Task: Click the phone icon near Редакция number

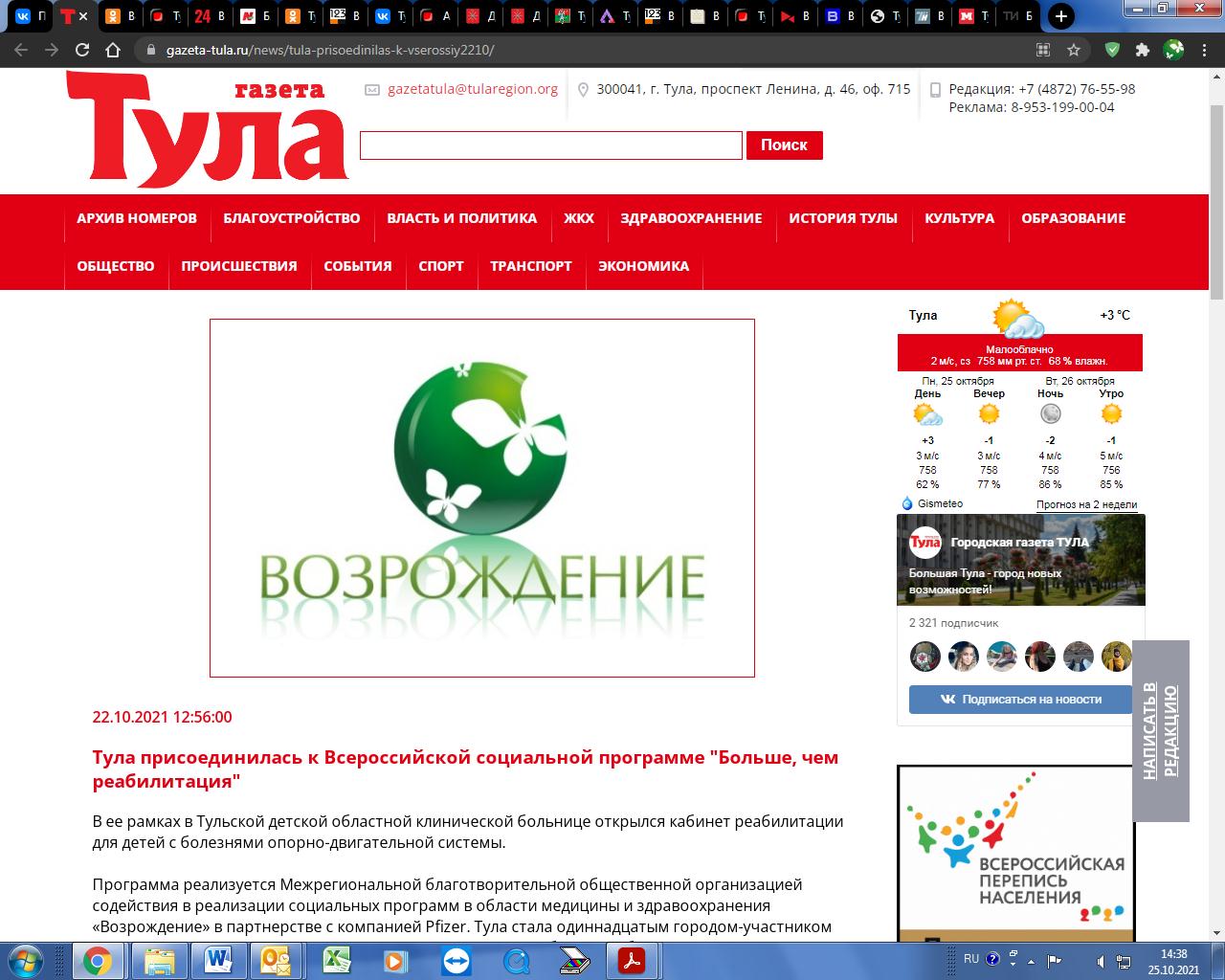Action: 935,90
